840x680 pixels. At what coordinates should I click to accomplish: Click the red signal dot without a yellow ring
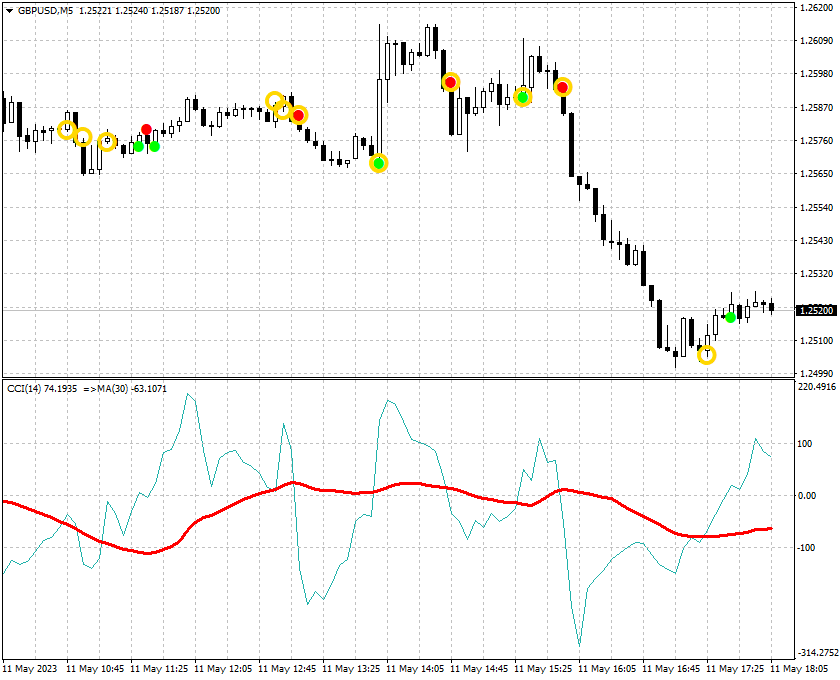point(146,130)
